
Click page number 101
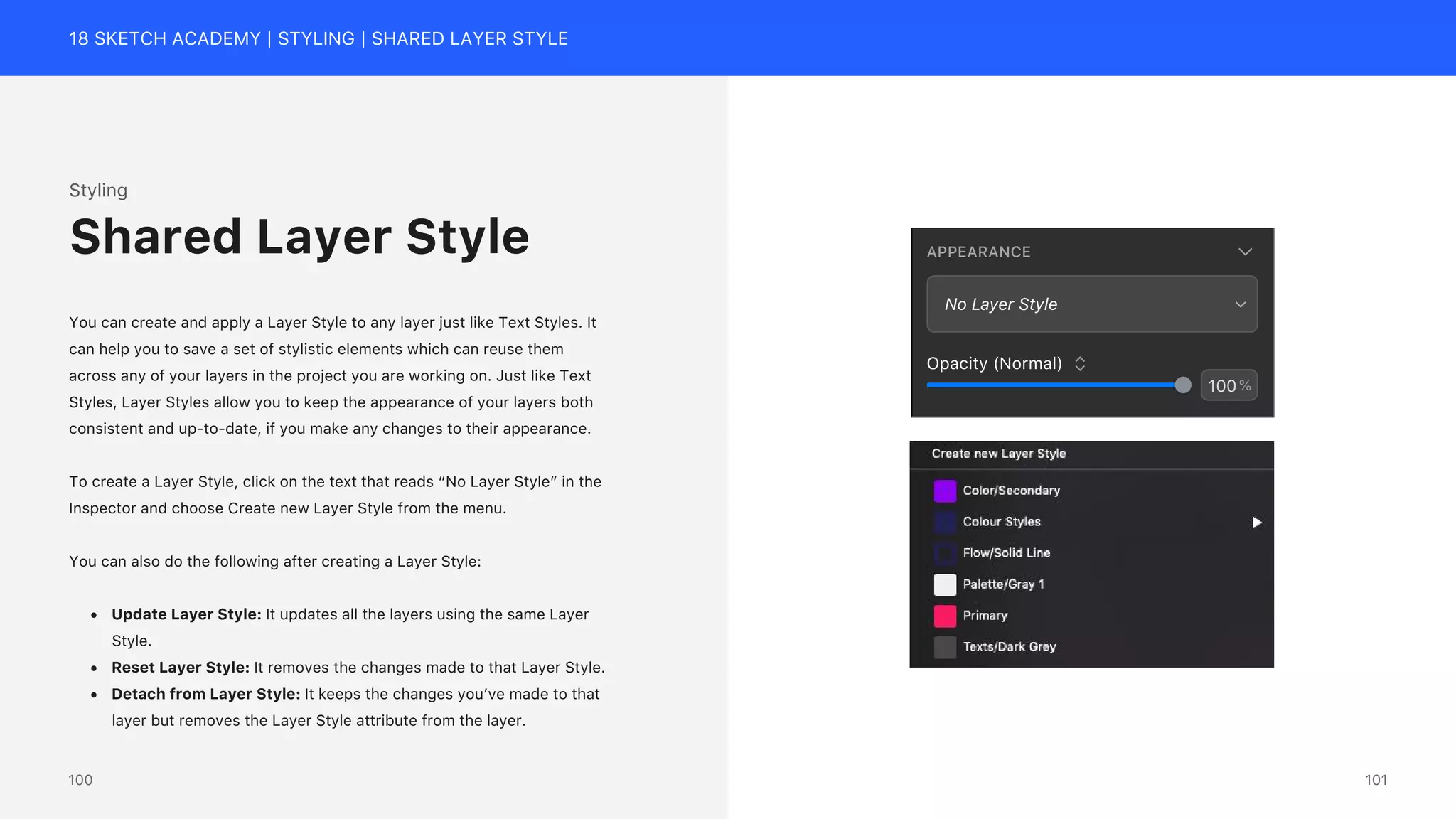pyautogui.click(x=1376, y=780)
